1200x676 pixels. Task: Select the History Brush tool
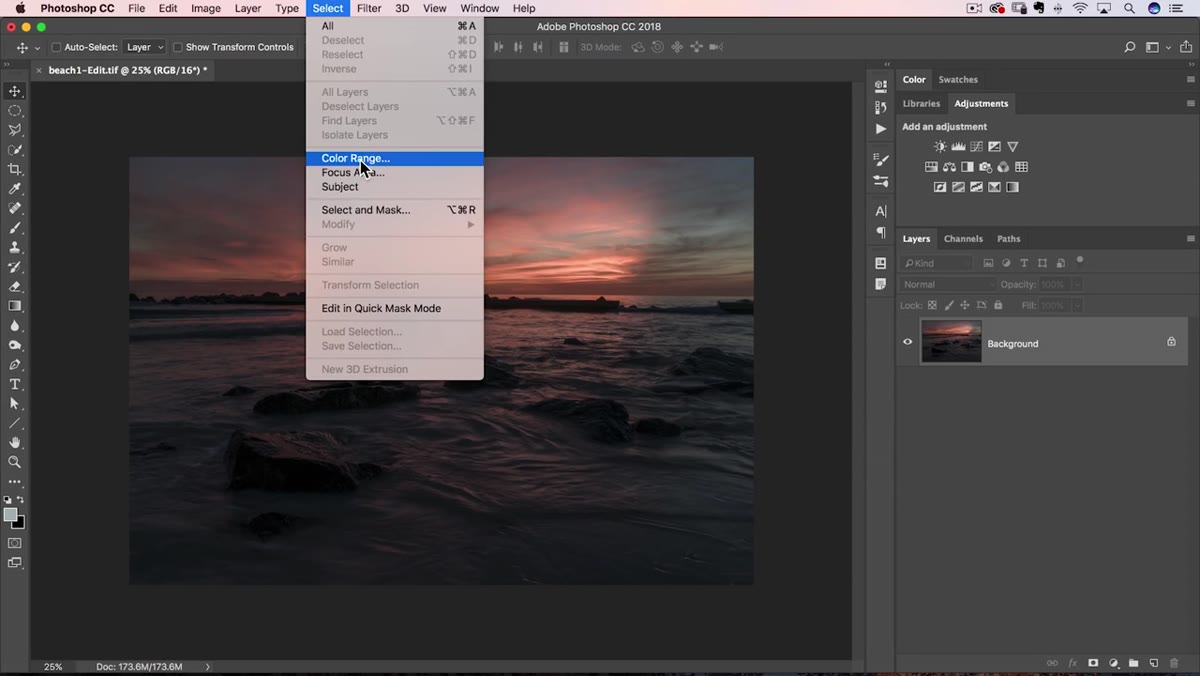click(15, 267)
